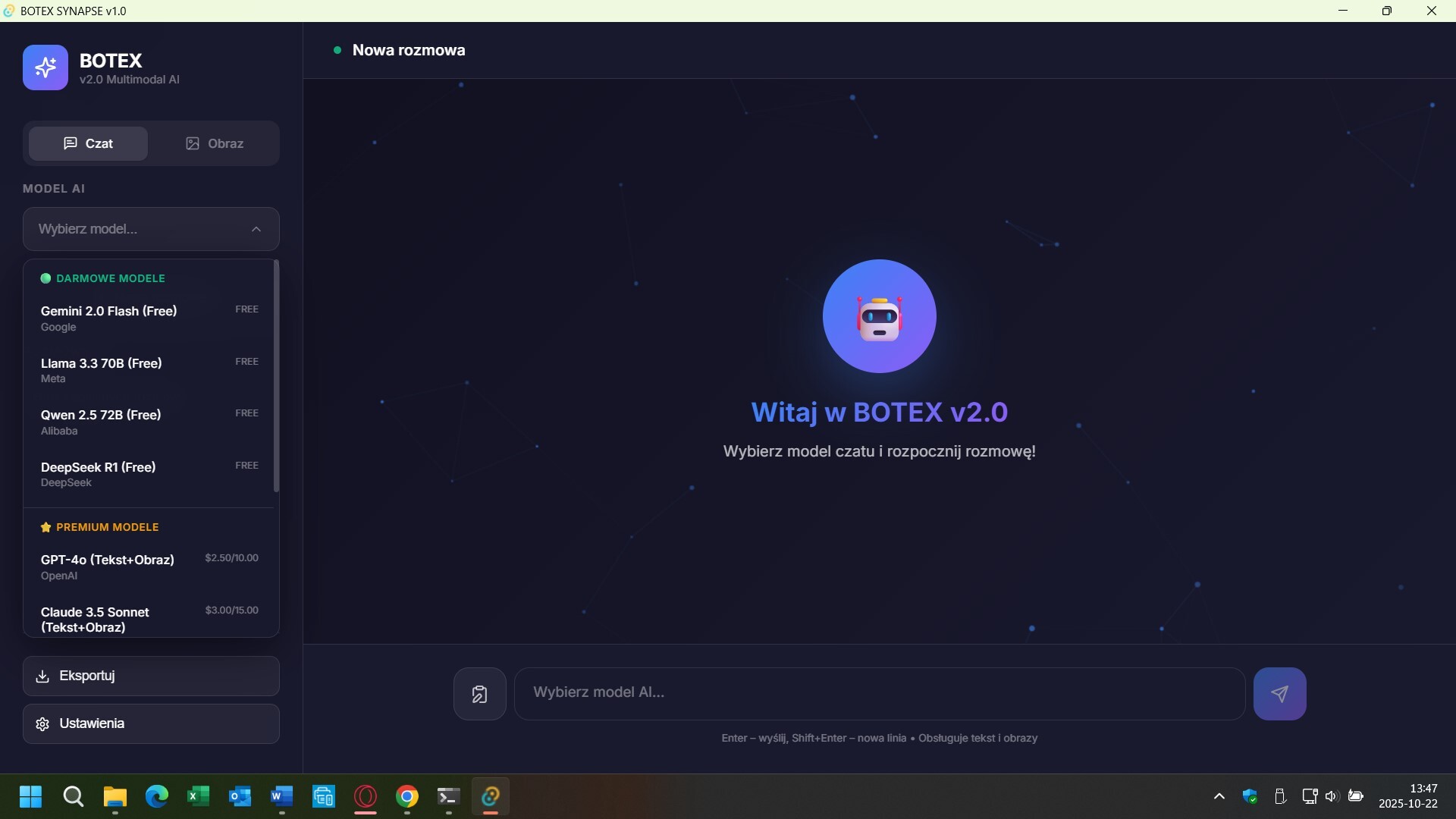The image size is (1456, 819).
Task: Open Ustawienia settings button
Action: click(151, 724)
